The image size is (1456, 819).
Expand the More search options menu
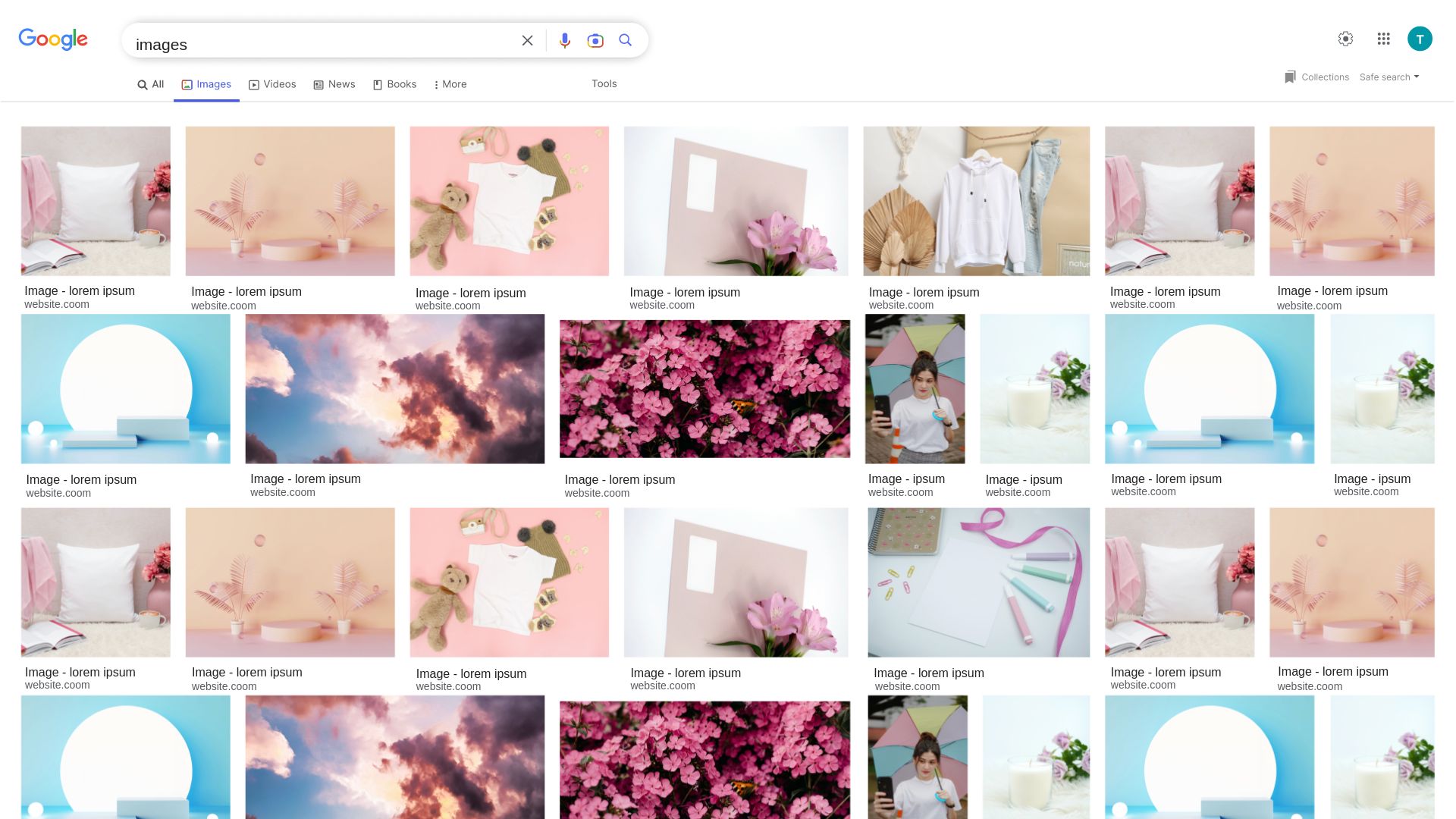[450, 84]
